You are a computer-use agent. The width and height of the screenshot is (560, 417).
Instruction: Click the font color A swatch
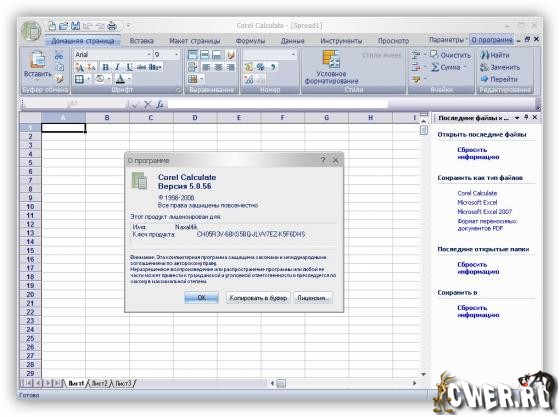(120, 79)
